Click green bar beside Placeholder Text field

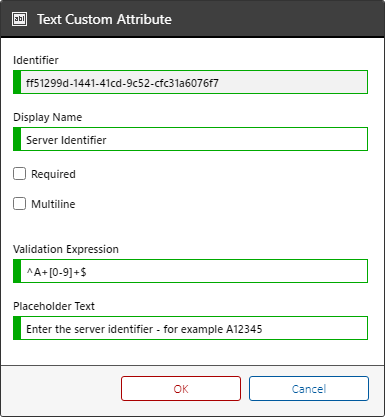click(17, 328)
